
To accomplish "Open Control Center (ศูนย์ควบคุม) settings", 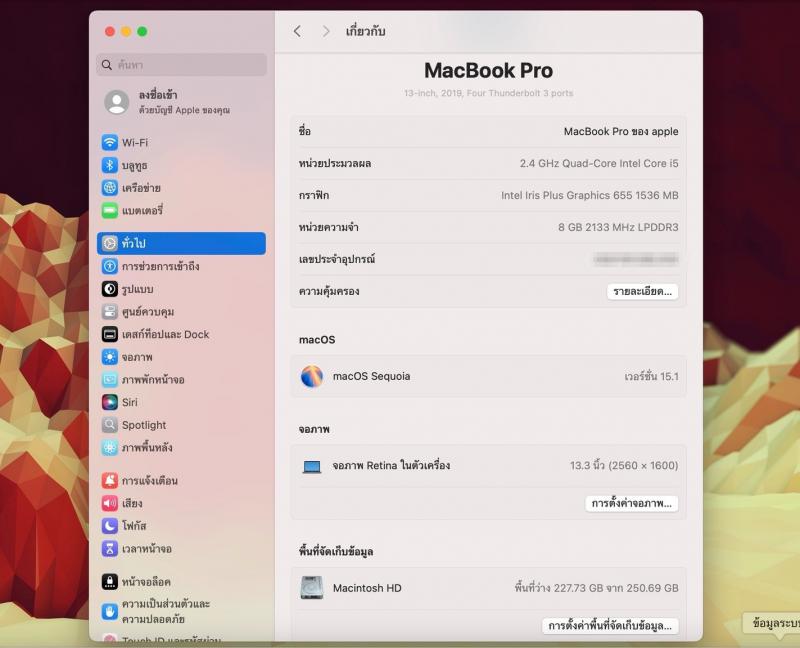I will (x=181, y=311).
